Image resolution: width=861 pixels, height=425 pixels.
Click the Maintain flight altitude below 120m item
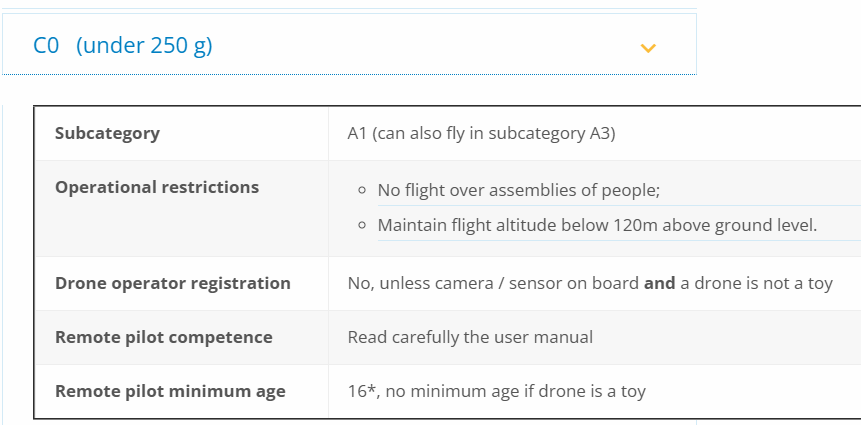(597, 225)
